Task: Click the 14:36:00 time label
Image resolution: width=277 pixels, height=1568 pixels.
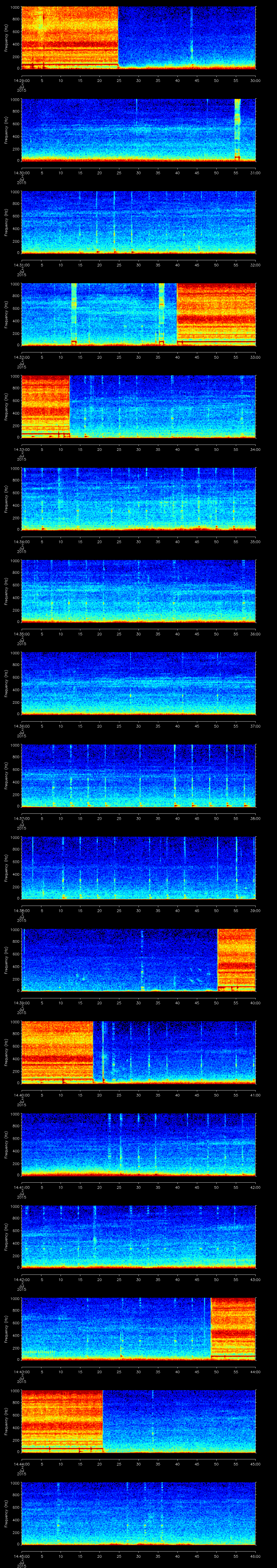Action: [x=21, y=726]
